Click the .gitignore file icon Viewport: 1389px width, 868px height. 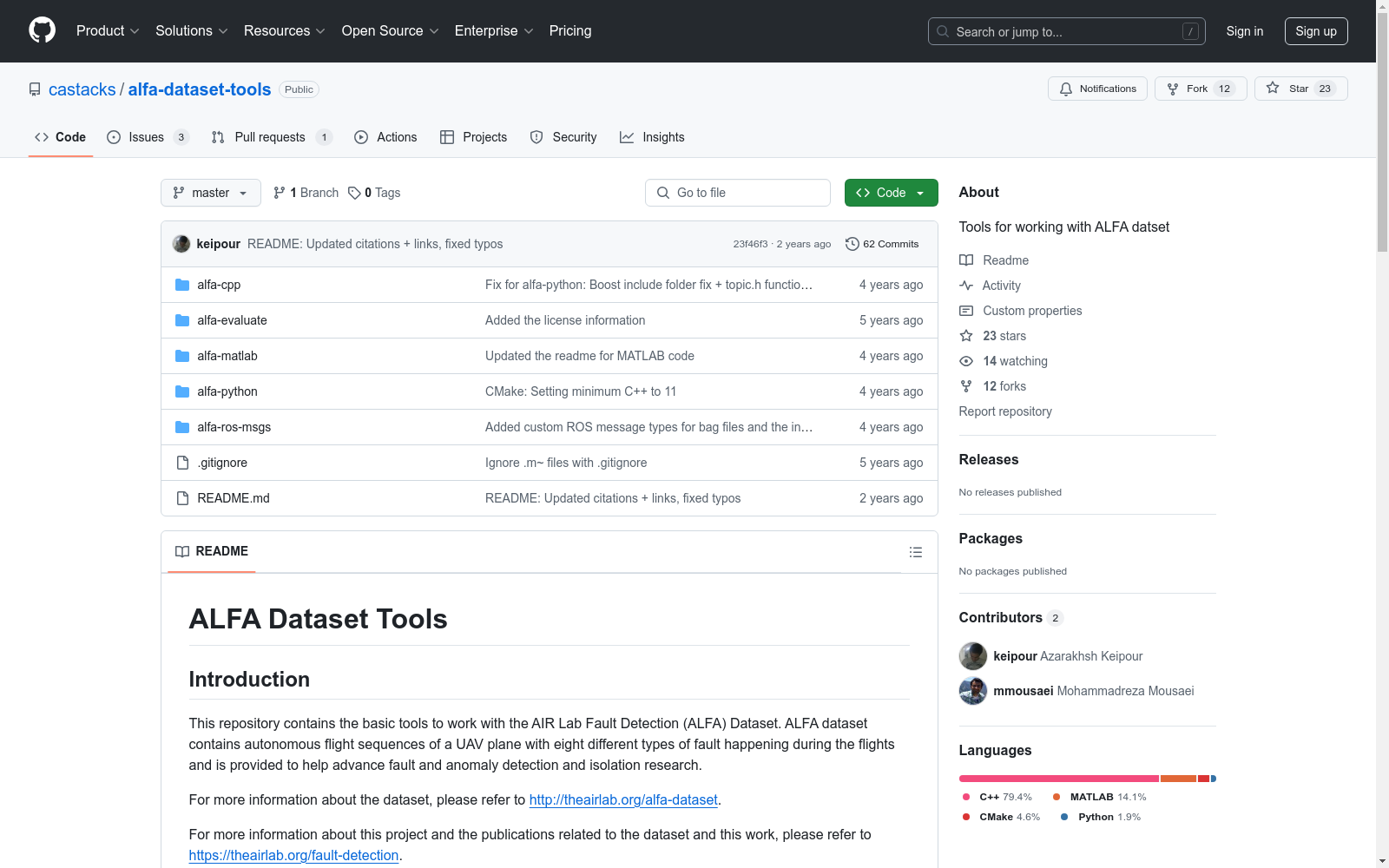[182, 463]
